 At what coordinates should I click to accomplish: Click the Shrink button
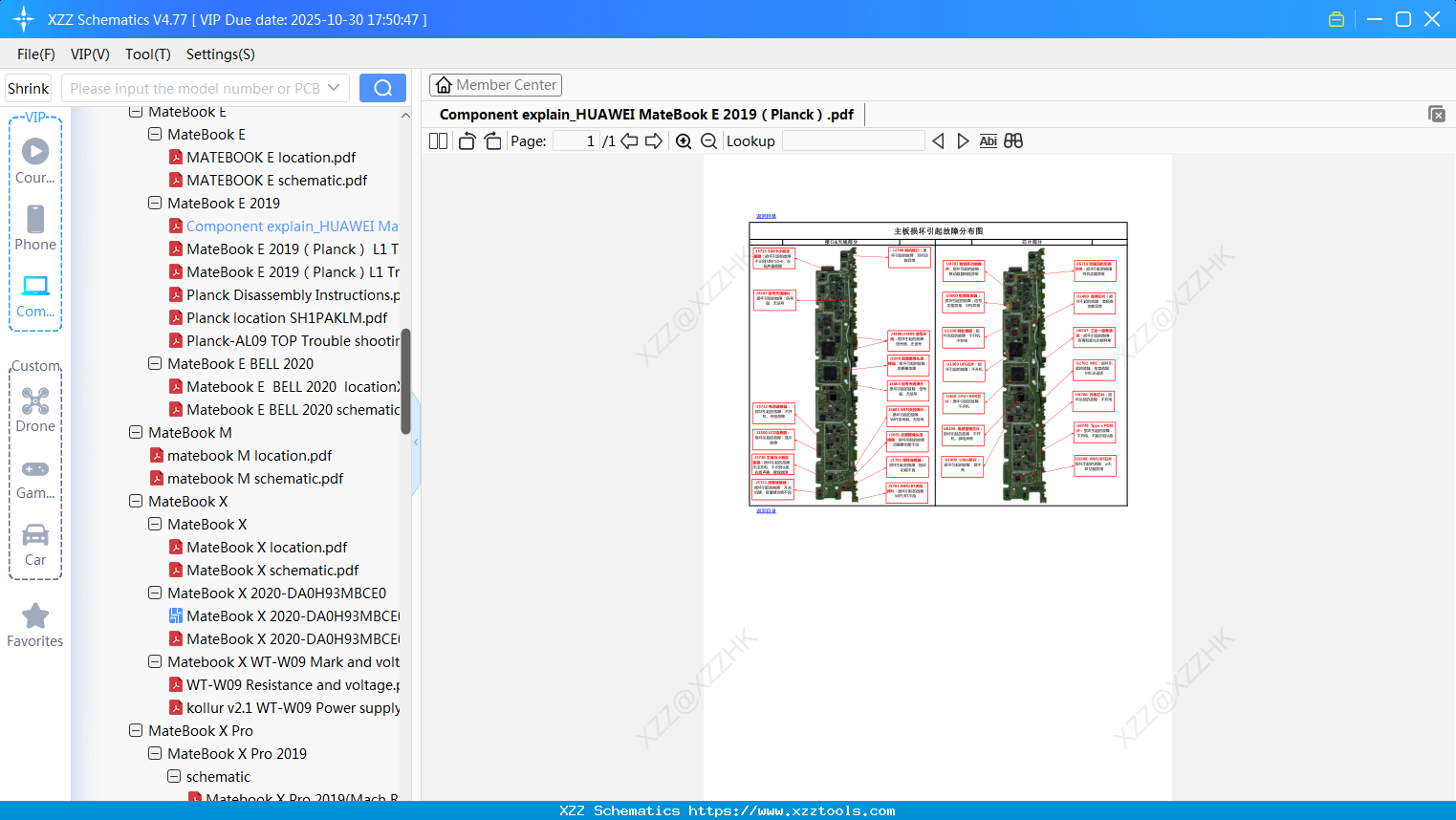point(29,88)
